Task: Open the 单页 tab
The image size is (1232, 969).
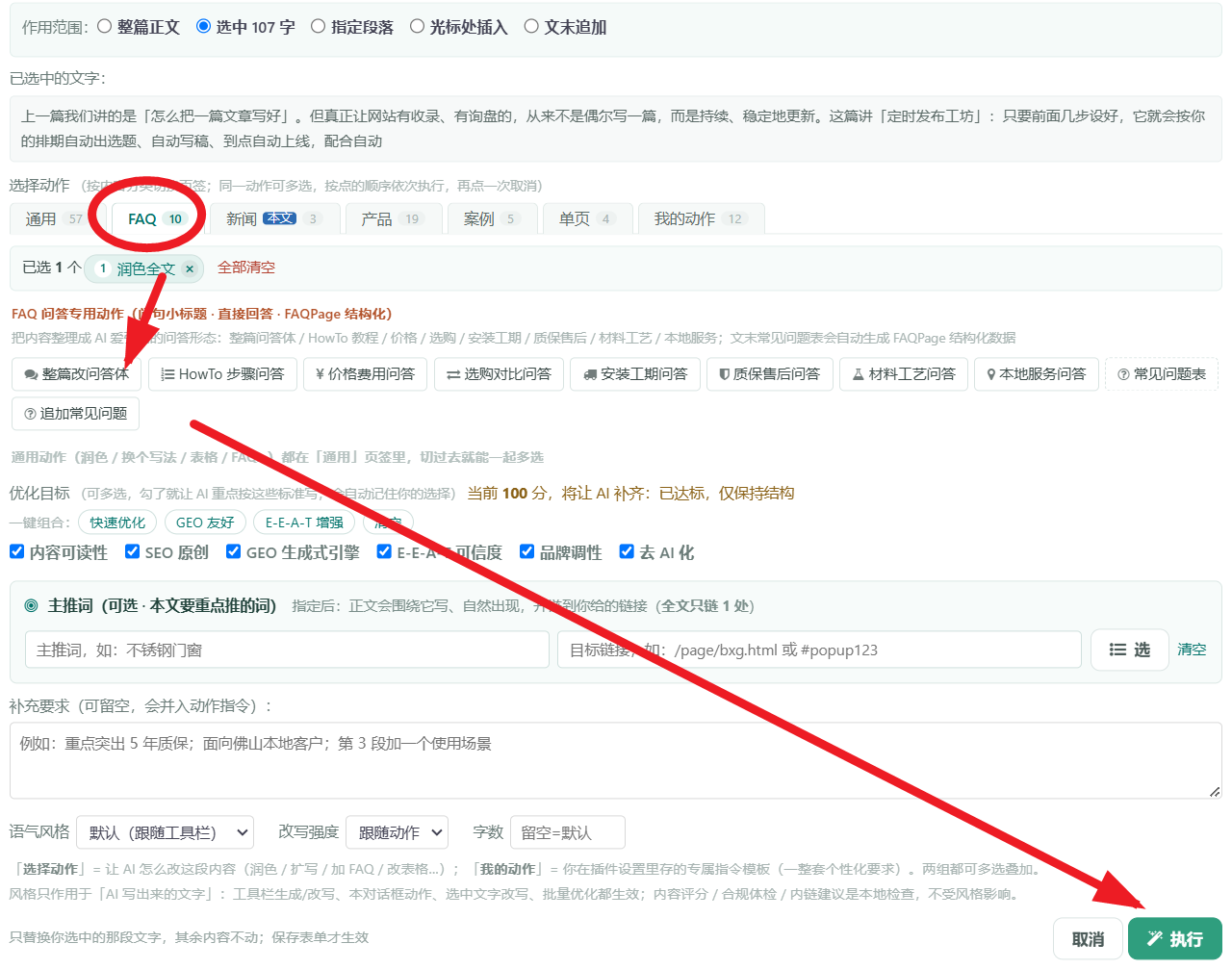Action: point(586,219)
